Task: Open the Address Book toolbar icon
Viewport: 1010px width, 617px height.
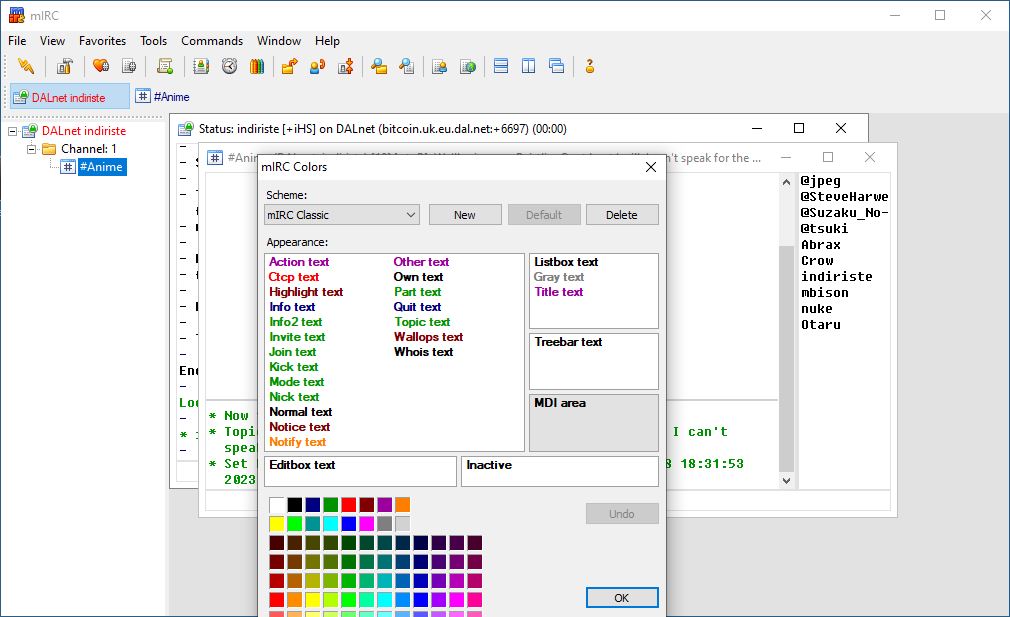Action: click(x=201, y=66)
